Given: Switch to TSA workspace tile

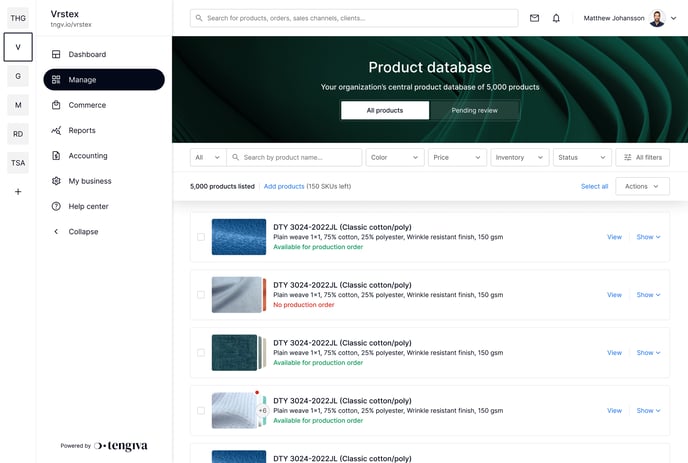Looking at the screenshot, I should tap(18, 163).
